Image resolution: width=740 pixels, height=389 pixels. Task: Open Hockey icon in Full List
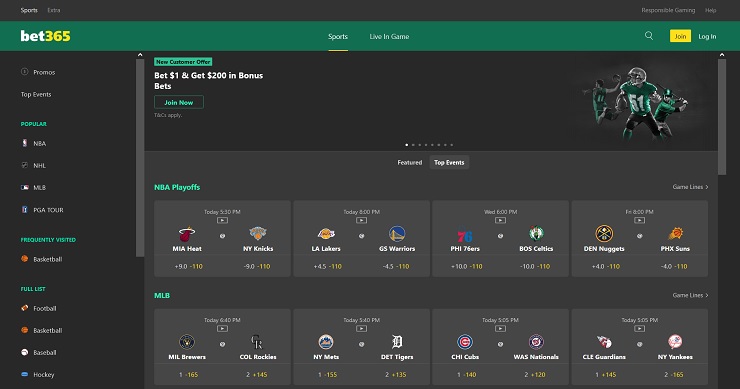(x=25, y=374)
